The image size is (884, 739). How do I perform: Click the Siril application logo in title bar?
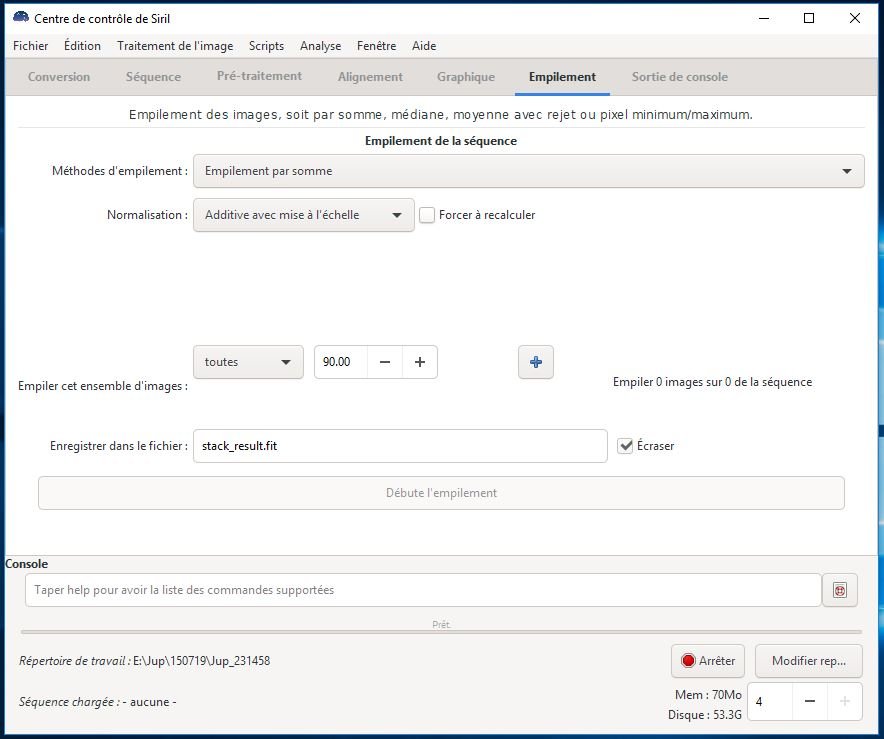coord(21,17)
